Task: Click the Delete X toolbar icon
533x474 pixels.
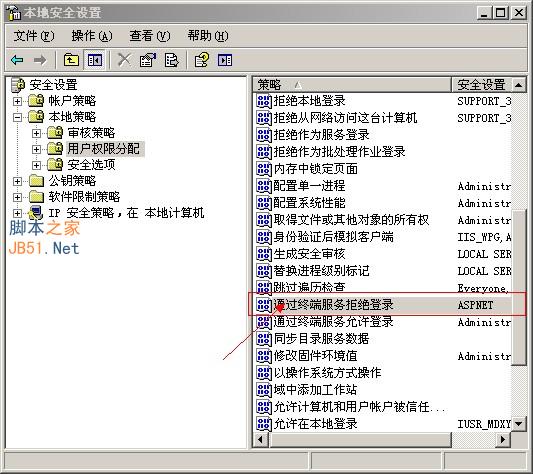Action: 124,60
